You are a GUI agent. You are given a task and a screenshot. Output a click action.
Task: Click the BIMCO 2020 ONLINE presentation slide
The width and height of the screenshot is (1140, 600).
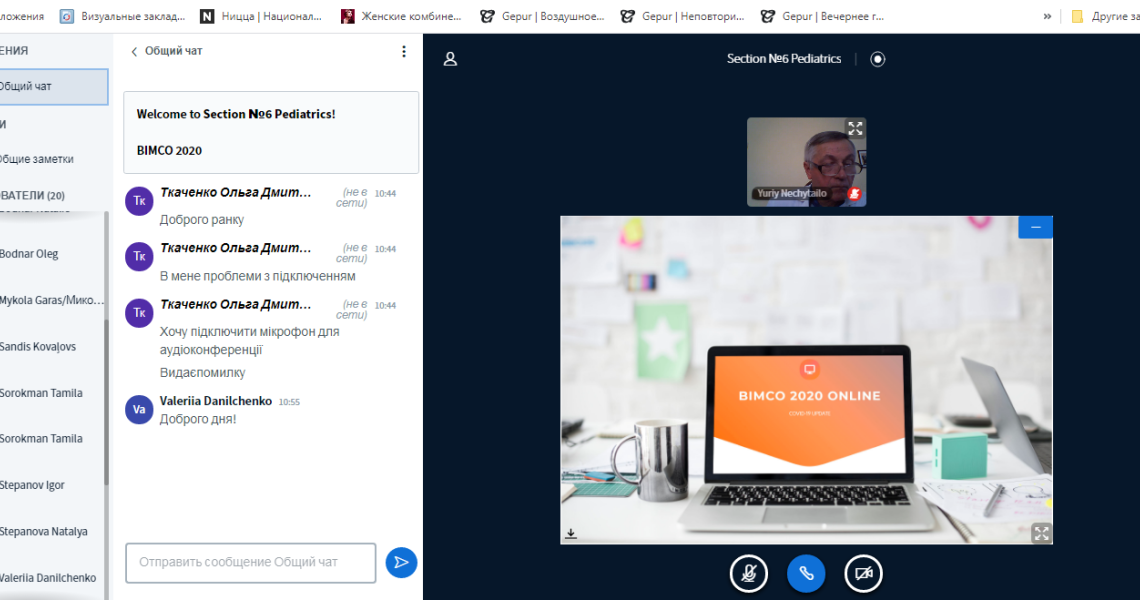(x=806, y=380)
